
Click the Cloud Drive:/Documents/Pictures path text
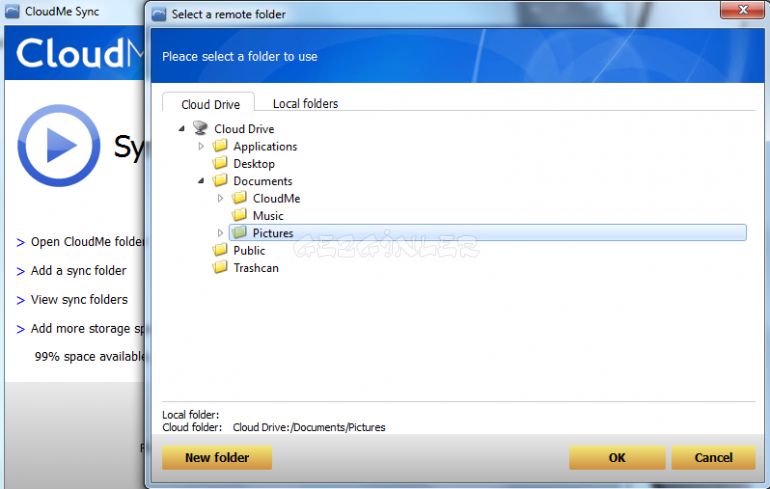click(x=309, y=427)
